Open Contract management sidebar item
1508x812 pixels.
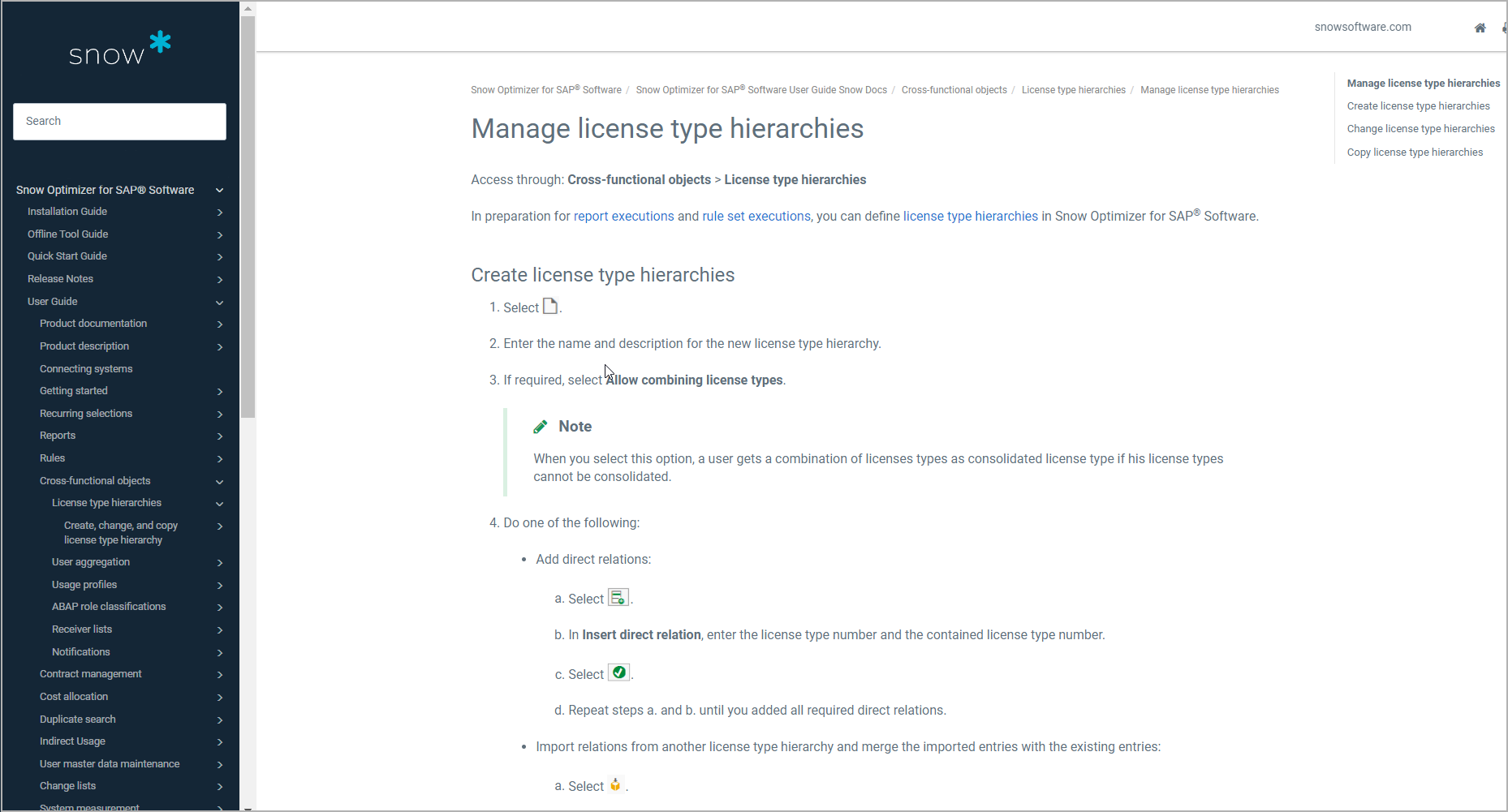[x=91, y=674]
